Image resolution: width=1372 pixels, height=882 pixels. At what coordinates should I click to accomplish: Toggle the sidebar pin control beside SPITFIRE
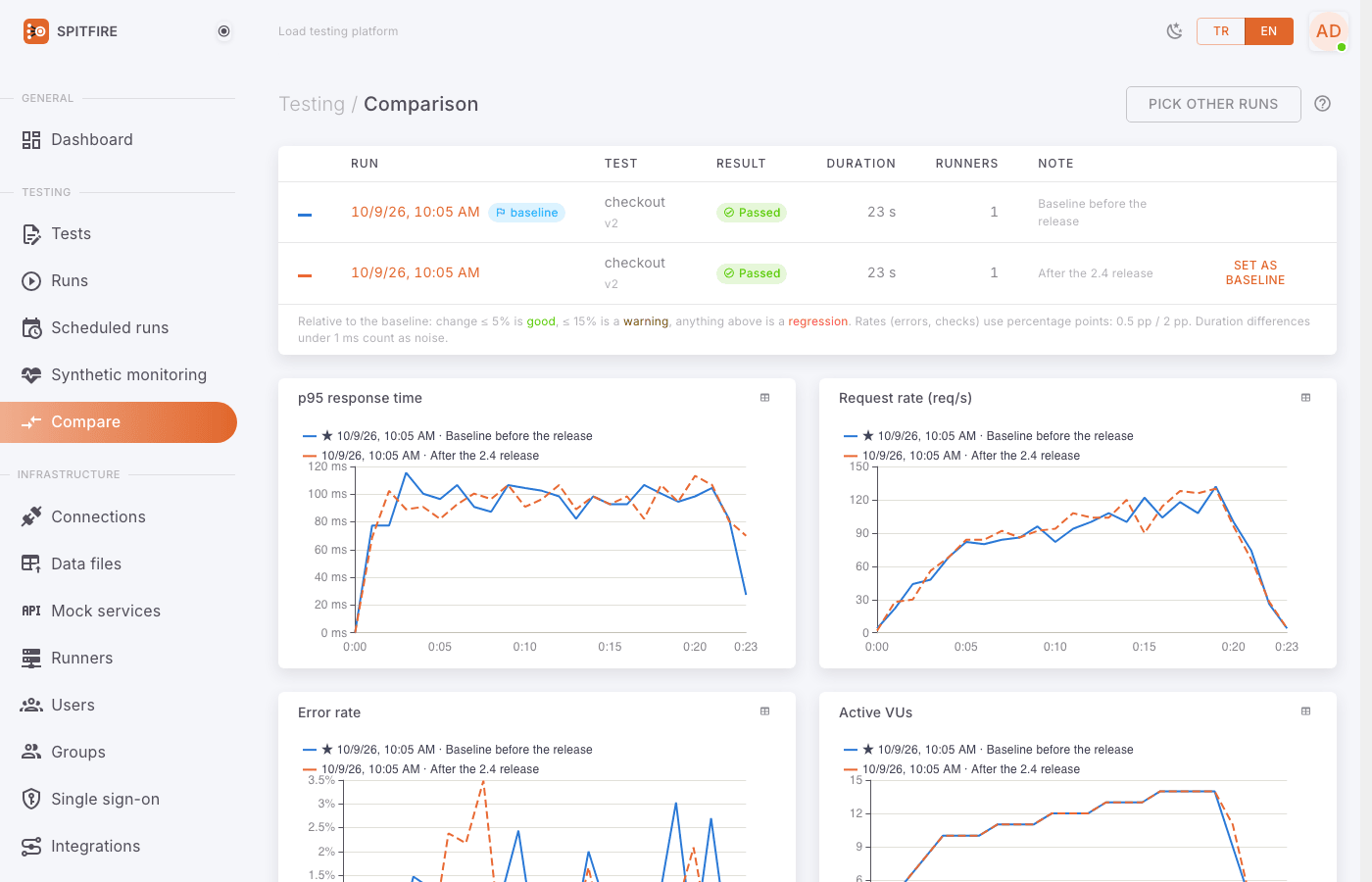pyautogui.click(x=223, y=31)
